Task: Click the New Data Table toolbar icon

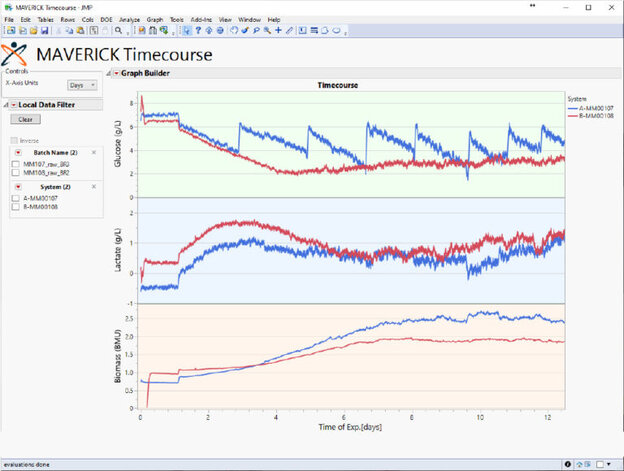Action: coord(11,30)
